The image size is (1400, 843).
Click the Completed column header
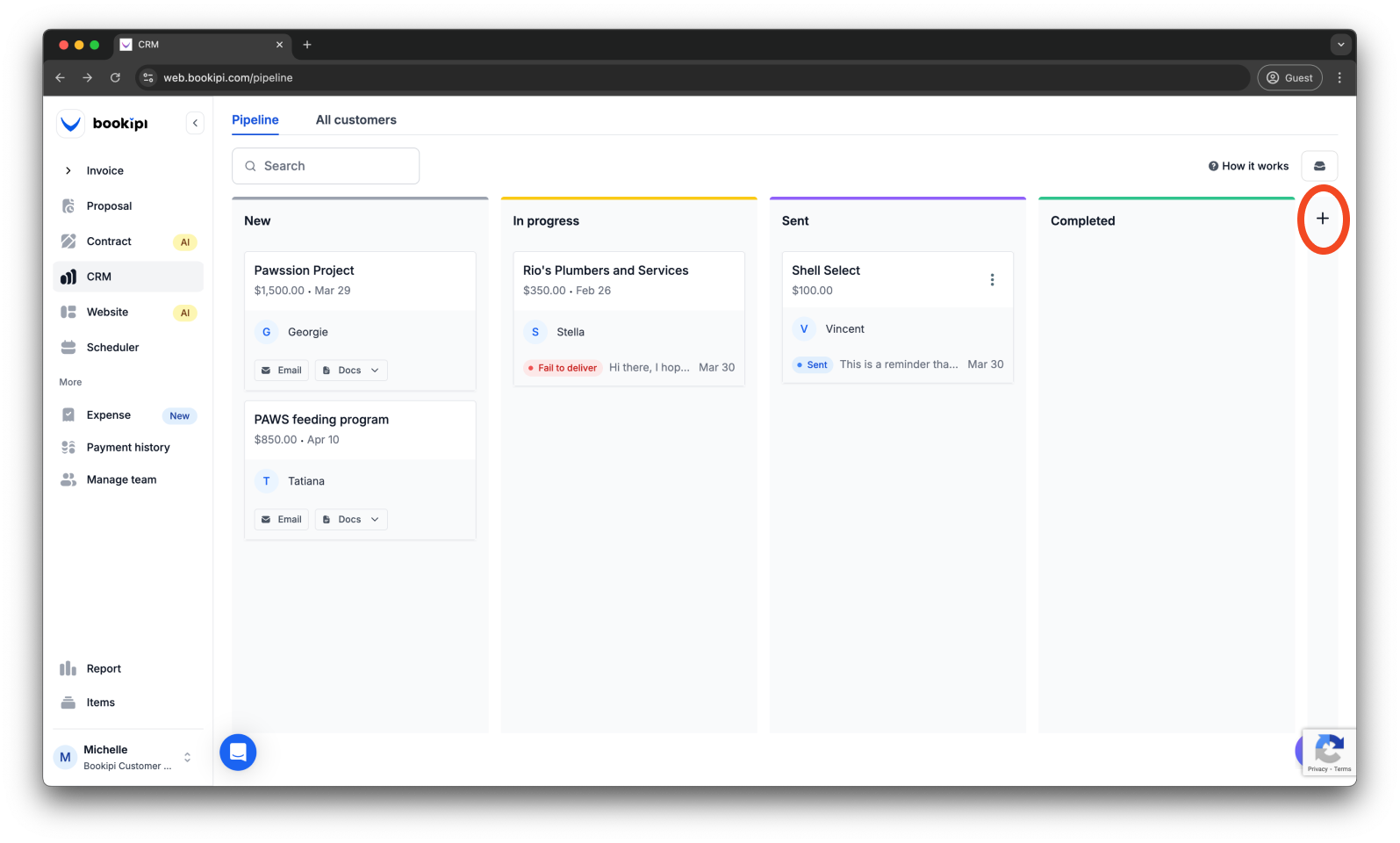[x=1082, y=221]
